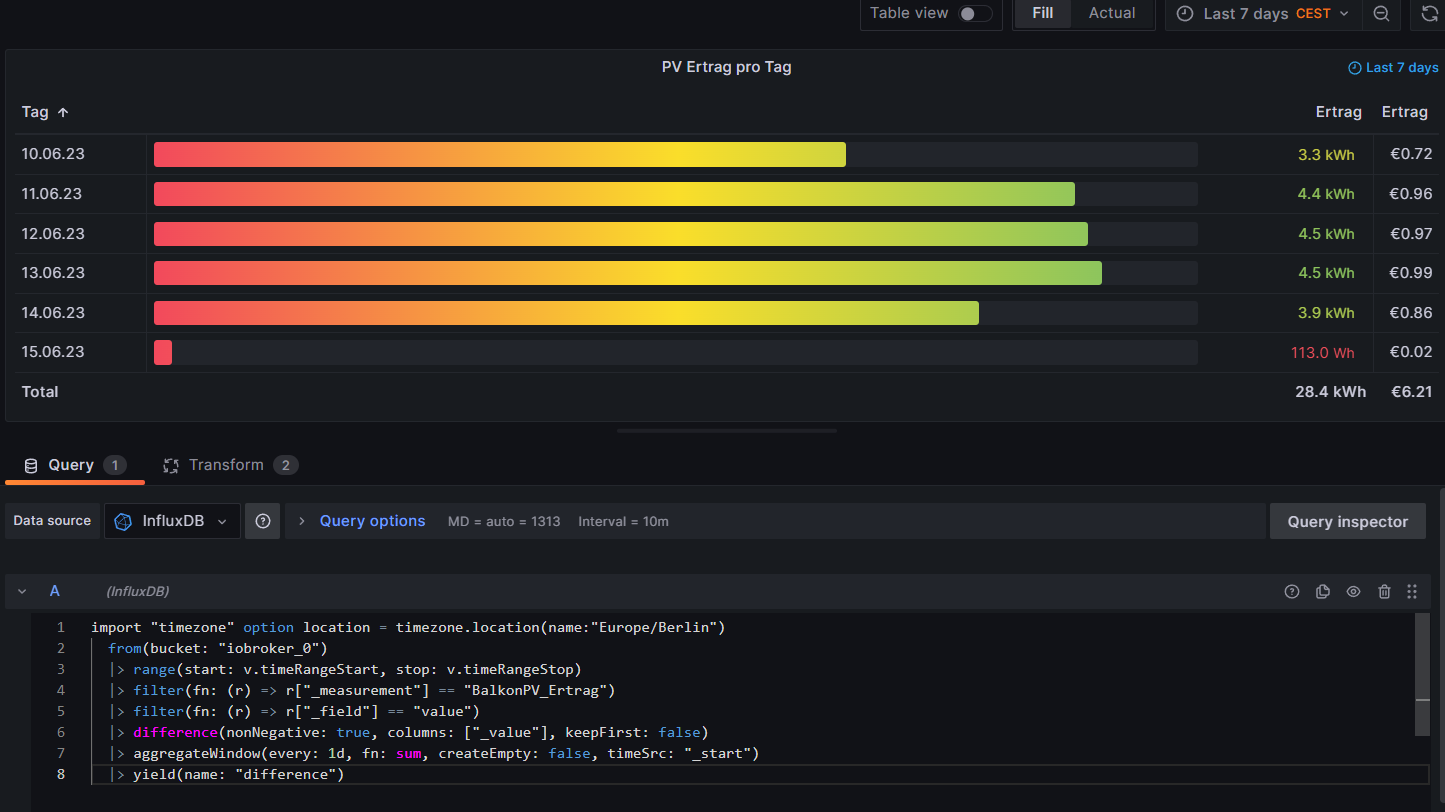The image size is (1445, 812).
Task: Open the Last 7 days time picker
Action: coord(1262,13)
